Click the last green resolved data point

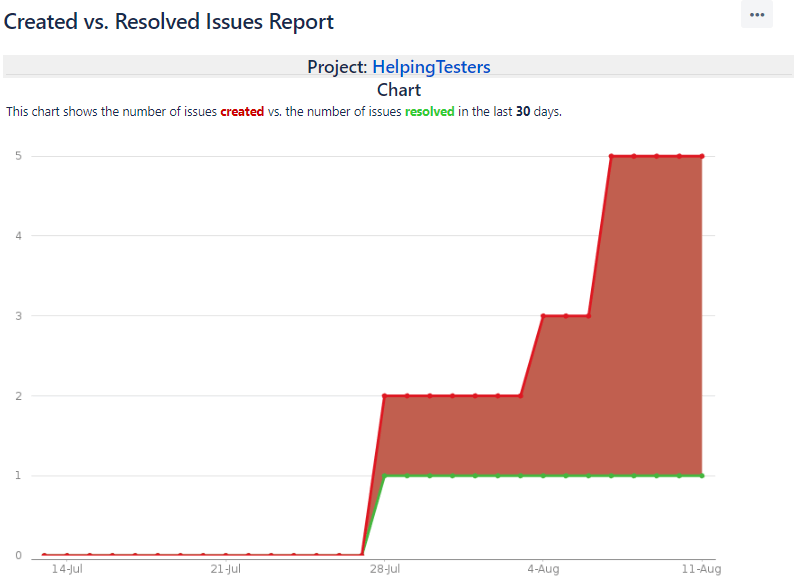702,476
